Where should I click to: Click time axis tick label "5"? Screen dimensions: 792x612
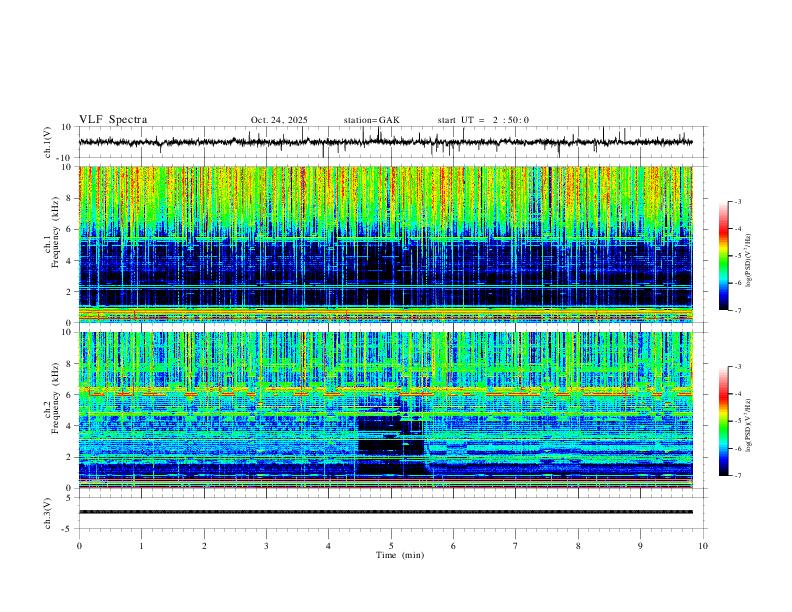pos(391,546)
